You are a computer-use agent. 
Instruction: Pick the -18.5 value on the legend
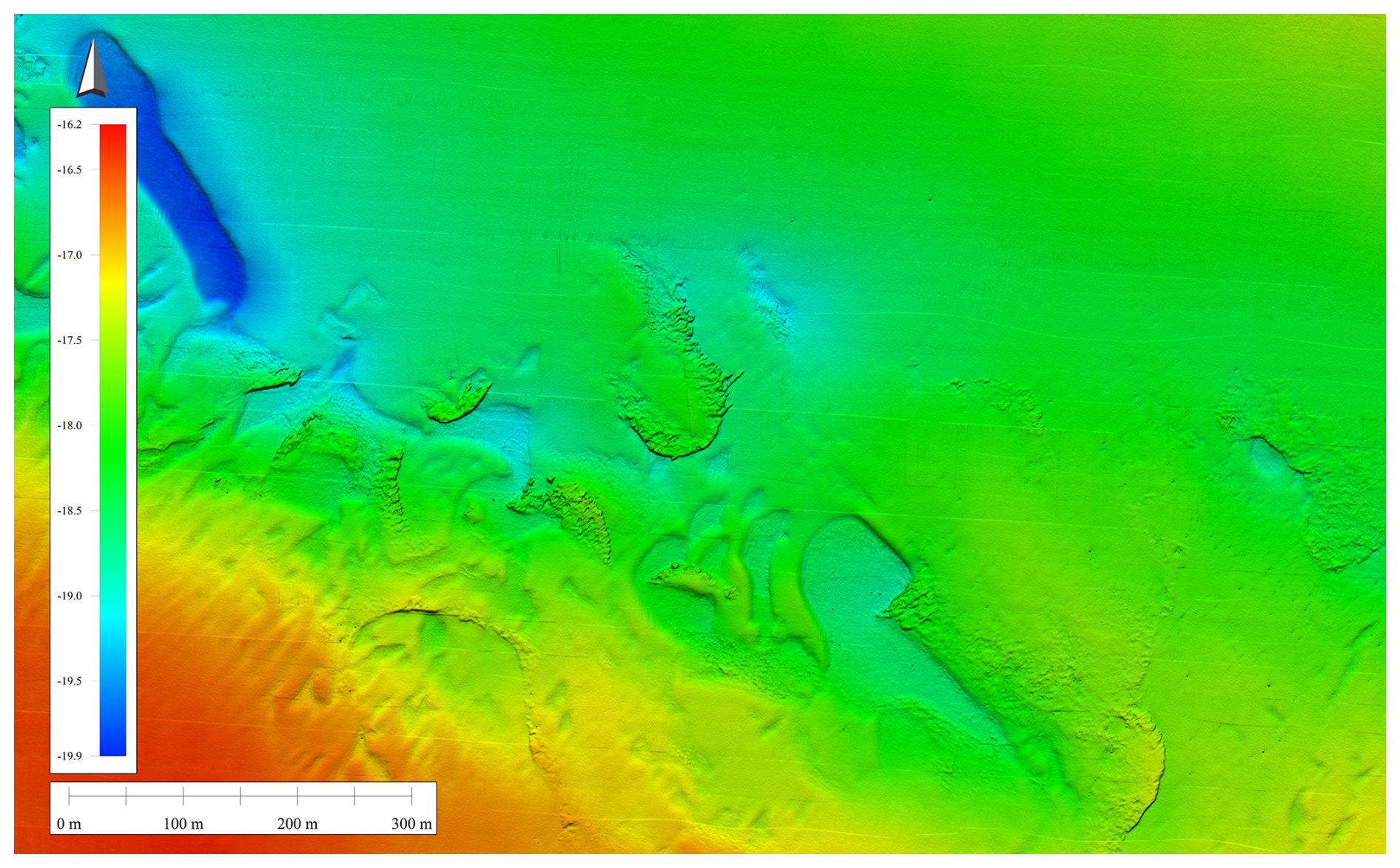tap(70, 511)
